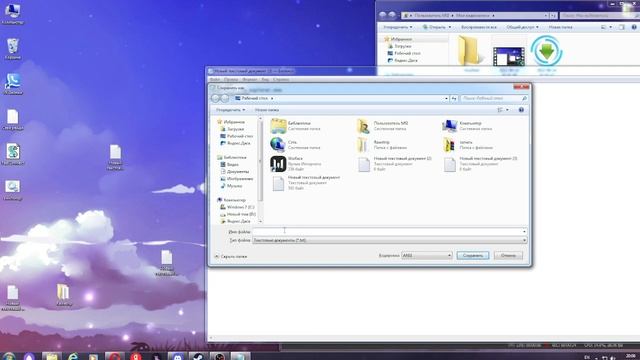Open the Справка menu in Notepad
Screen dimensions: 640x360
point(281,80)
